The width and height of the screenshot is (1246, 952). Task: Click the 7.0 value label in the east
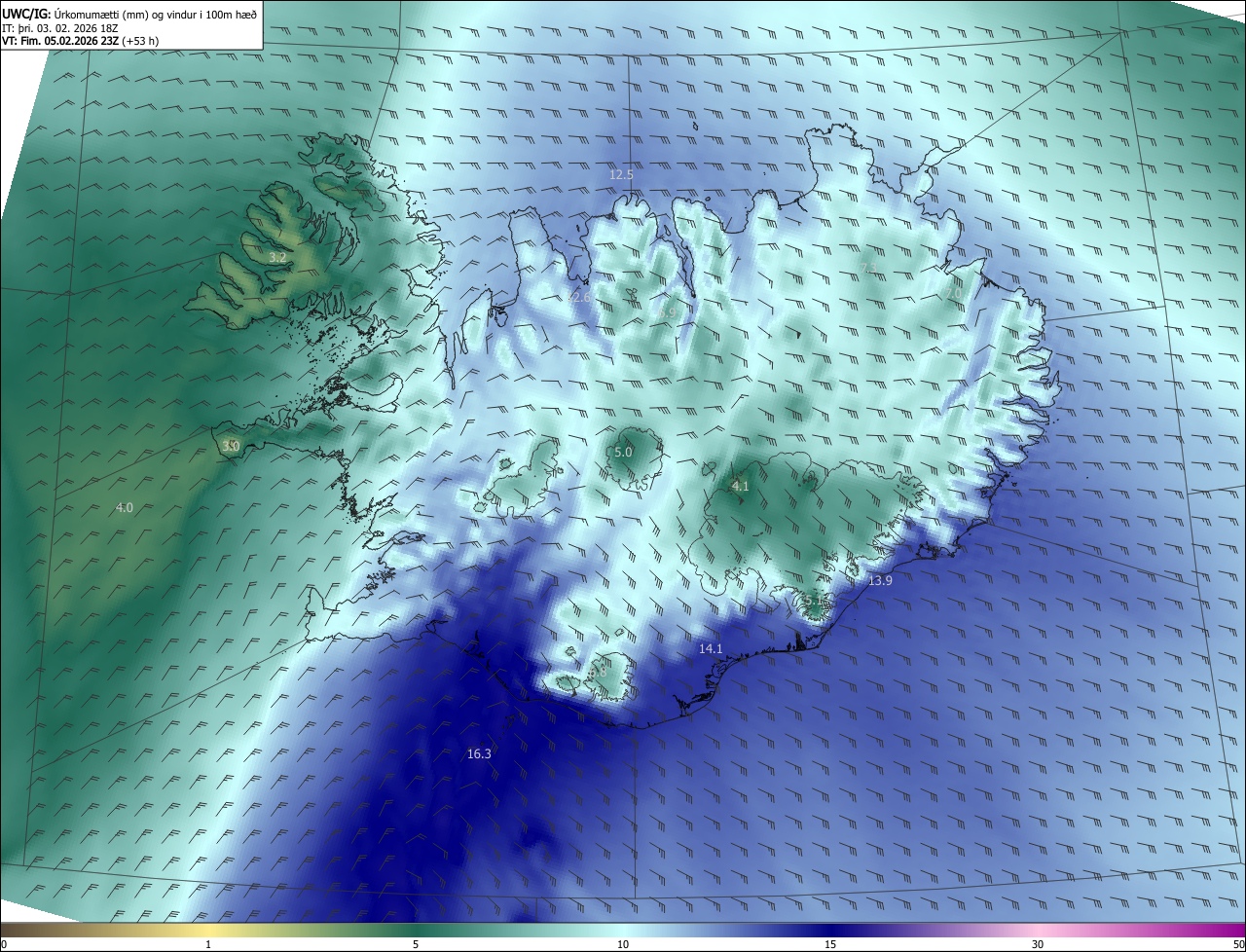tap(953, 293)
